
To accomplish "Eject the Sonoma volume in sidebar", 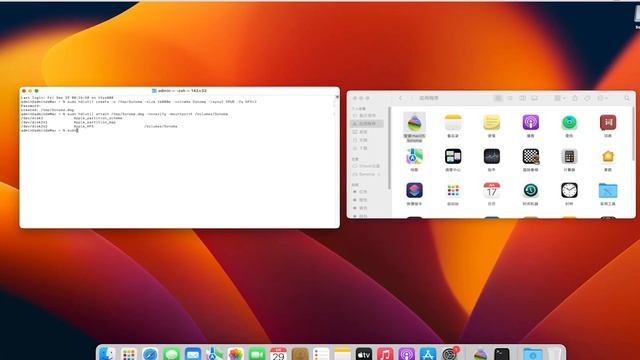I will click(380, 174).
